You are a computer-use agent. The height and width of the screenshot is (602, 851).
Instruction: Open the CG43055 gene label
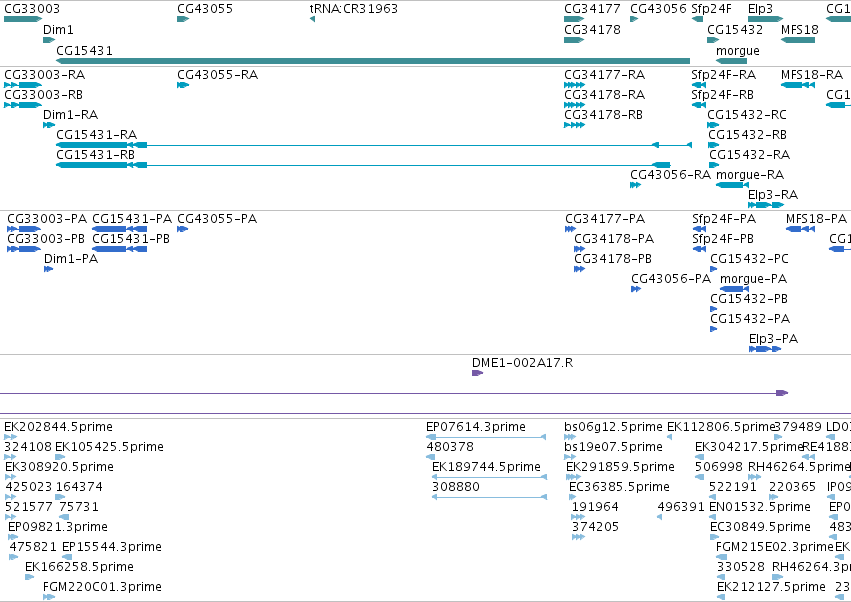(205, 9)
